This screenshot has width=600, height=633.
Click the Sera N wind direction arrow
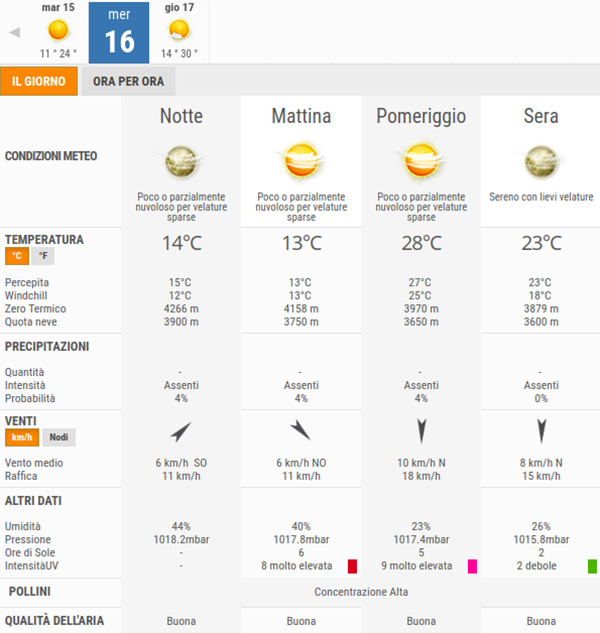pyautogui.click(x=541, y=431)
